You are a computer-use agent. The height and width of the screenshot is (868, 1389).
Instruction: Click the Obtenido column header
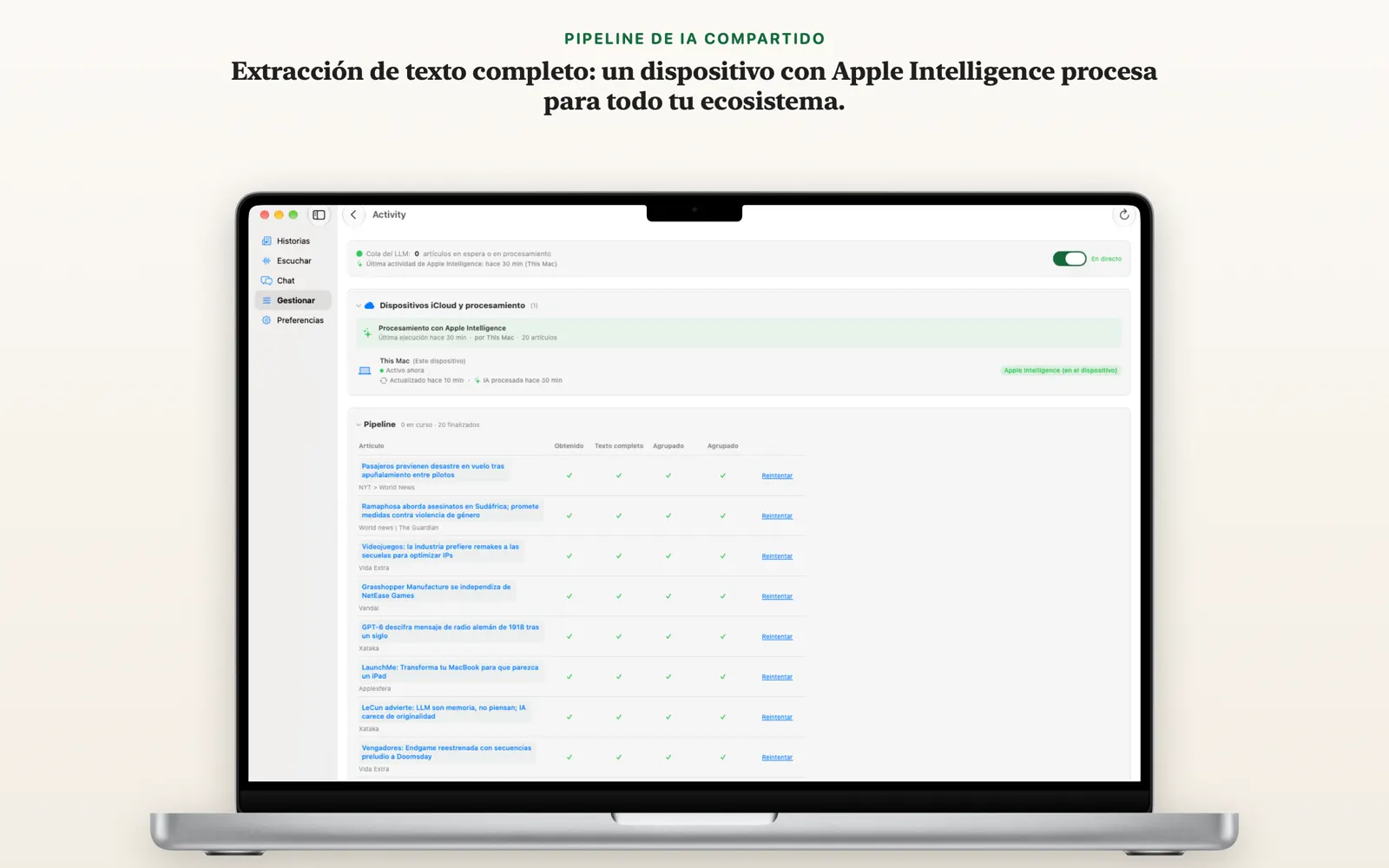(569, 446)
